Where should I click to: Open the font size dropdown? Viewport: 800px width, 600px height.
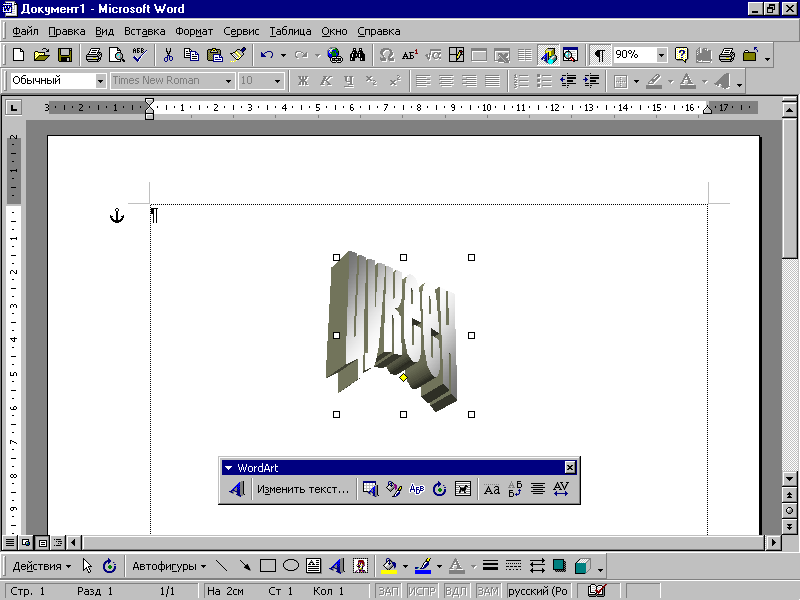pos(277,81)
